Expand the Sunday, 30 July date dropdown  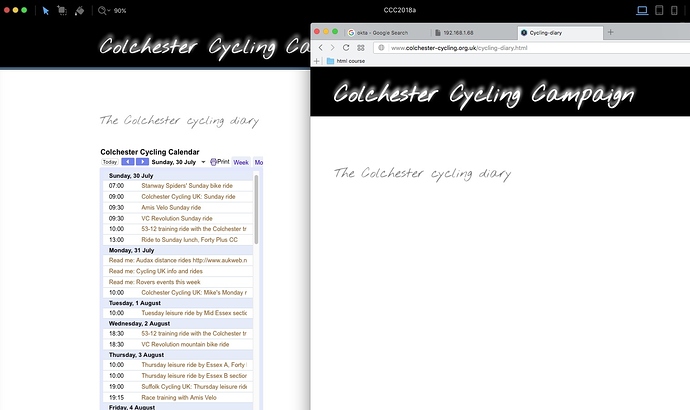[x=203, y=161]
